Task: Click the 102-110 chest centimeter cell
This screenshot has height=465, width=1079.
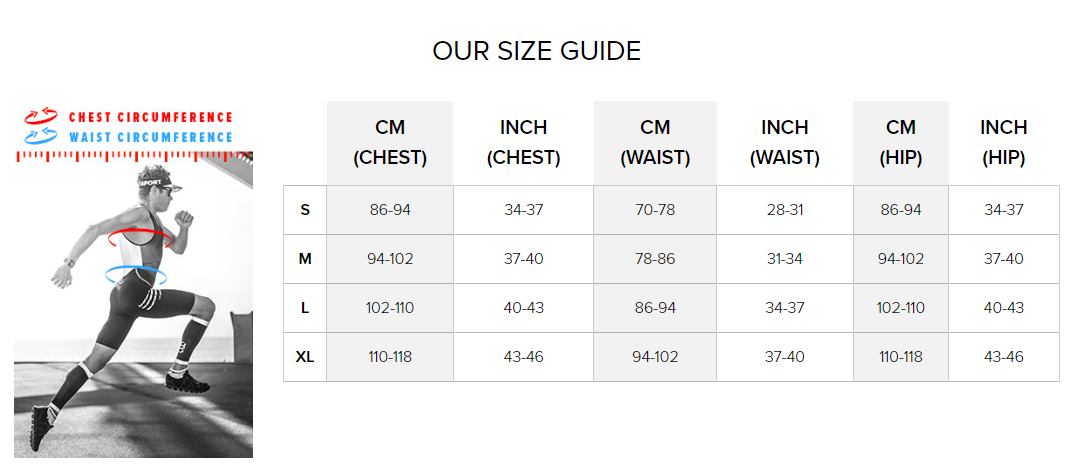Action: (390, 308)
